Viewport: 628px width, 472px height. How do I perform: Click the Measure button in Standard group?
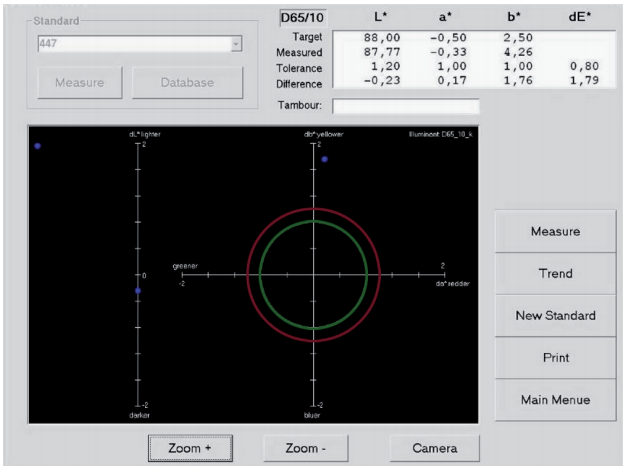point(81,82)
